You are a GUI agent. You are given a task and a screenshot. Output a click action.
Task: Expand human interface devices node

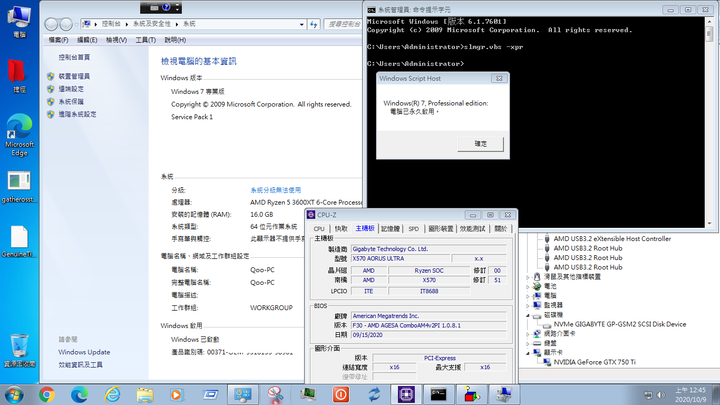[528, 277]
